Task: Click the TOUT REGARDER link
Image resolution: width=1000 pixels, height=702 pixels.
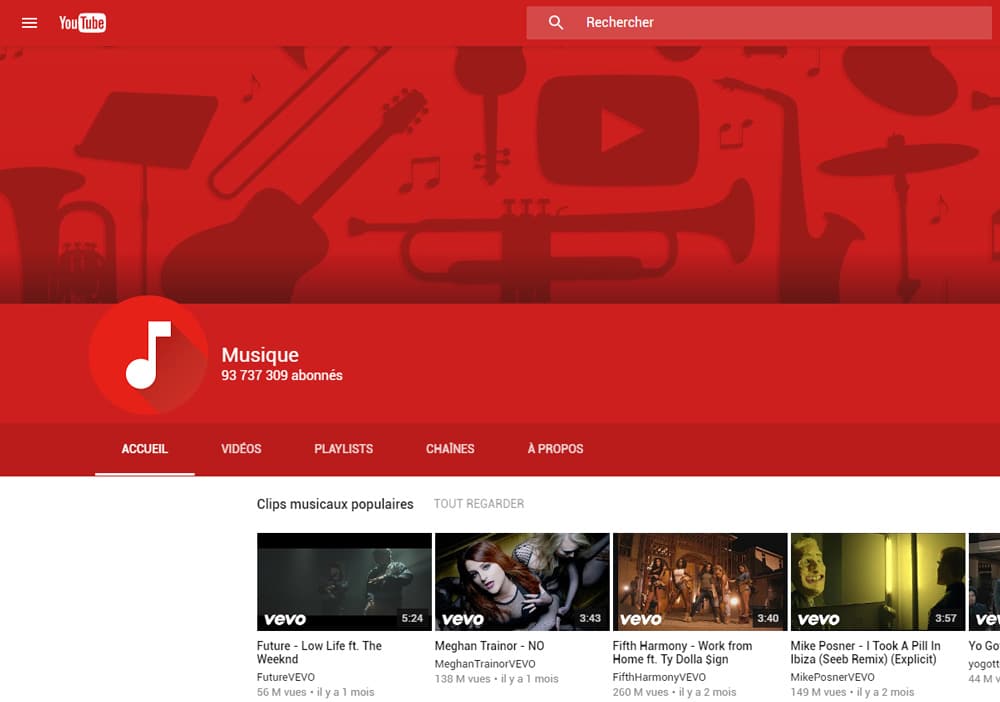Action: click(x=479, y=504)
